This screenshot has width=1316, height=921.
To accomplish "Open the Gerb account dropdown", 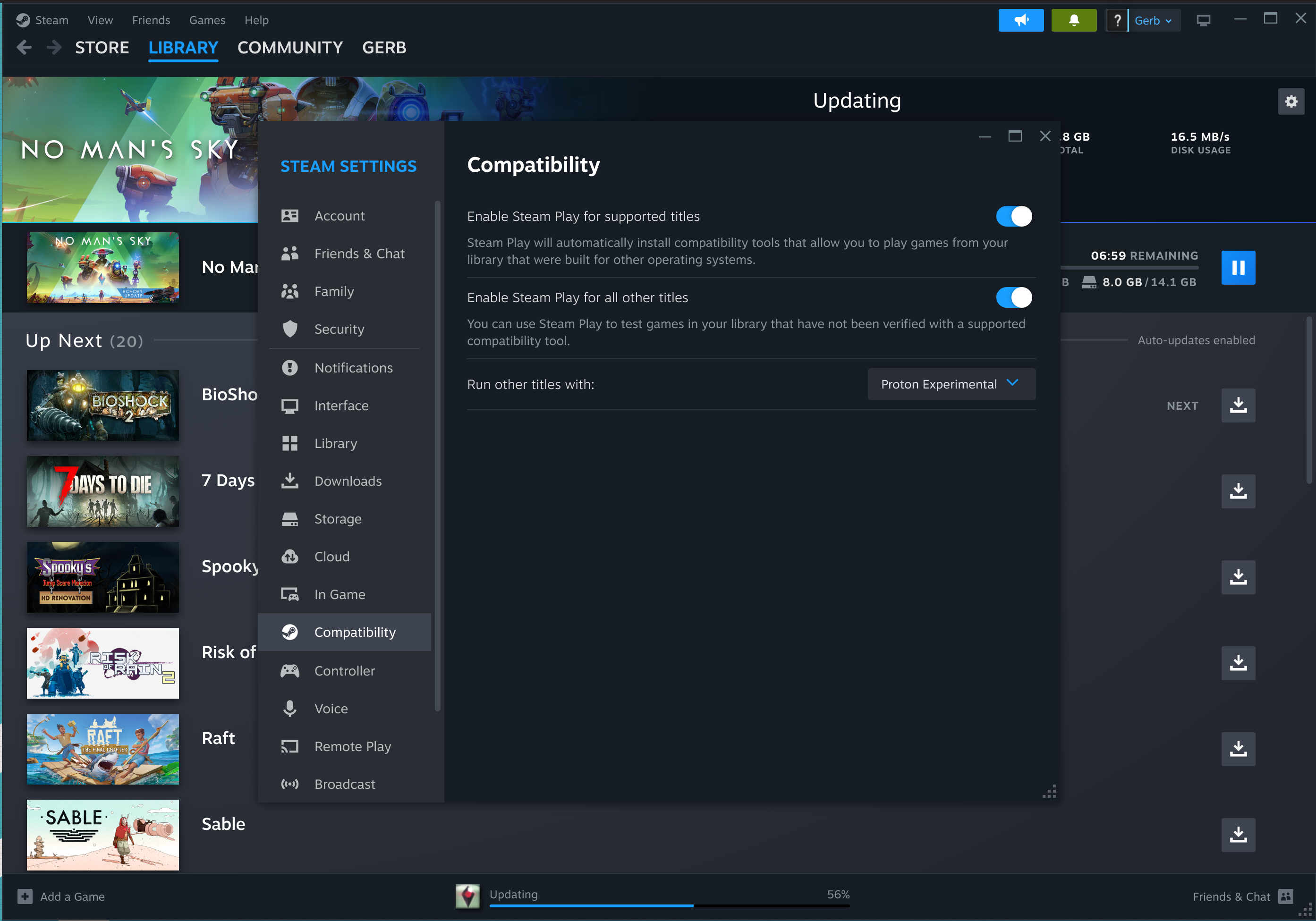I will pyautogui.click(x=1153, y=21).
